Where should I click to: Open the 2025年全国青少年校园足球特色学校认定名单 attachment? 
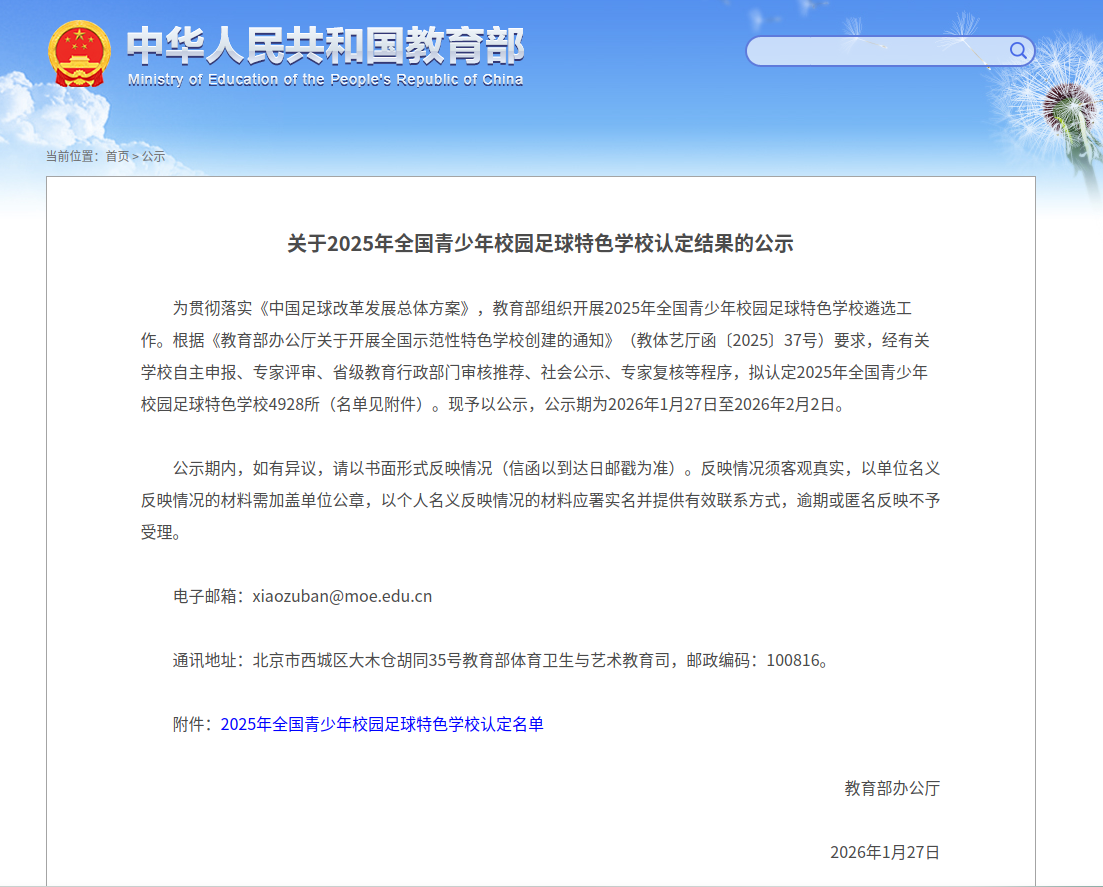pos(382,724)
